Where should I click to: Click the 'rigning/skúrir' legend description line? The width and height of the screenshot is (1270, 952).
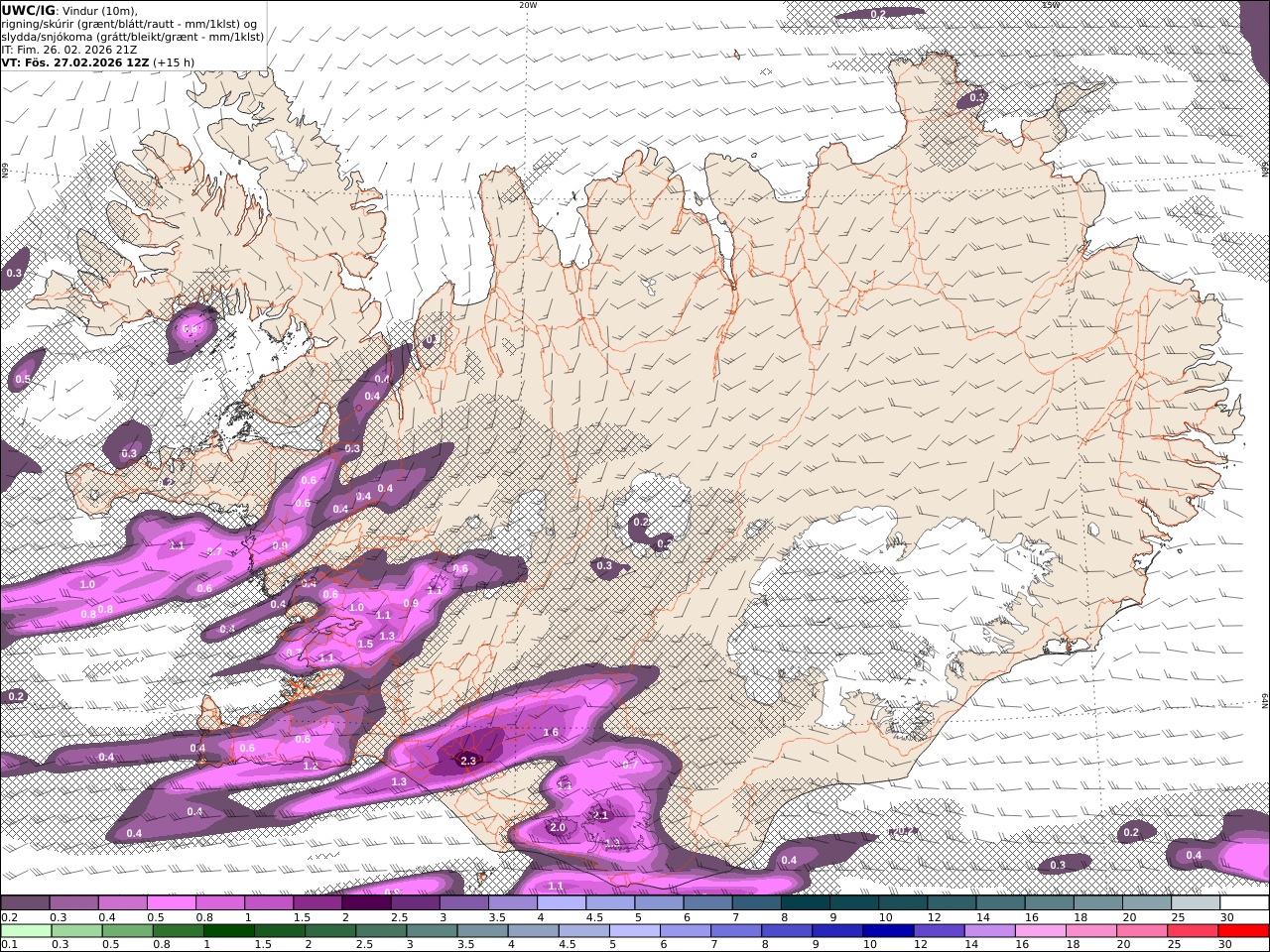[130, 24]
